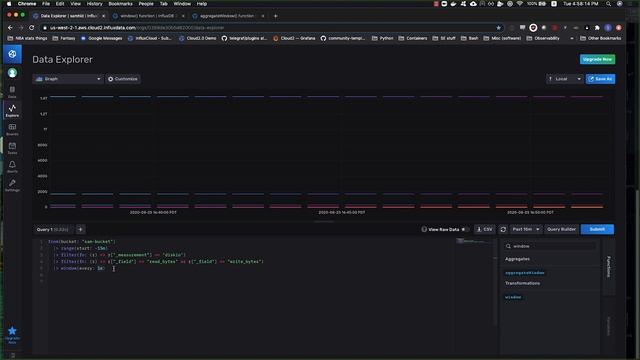Open Tasks from the sidebar
Image resolution: width=640 pixels, height=360 pixels.
(x=12, y=148)
